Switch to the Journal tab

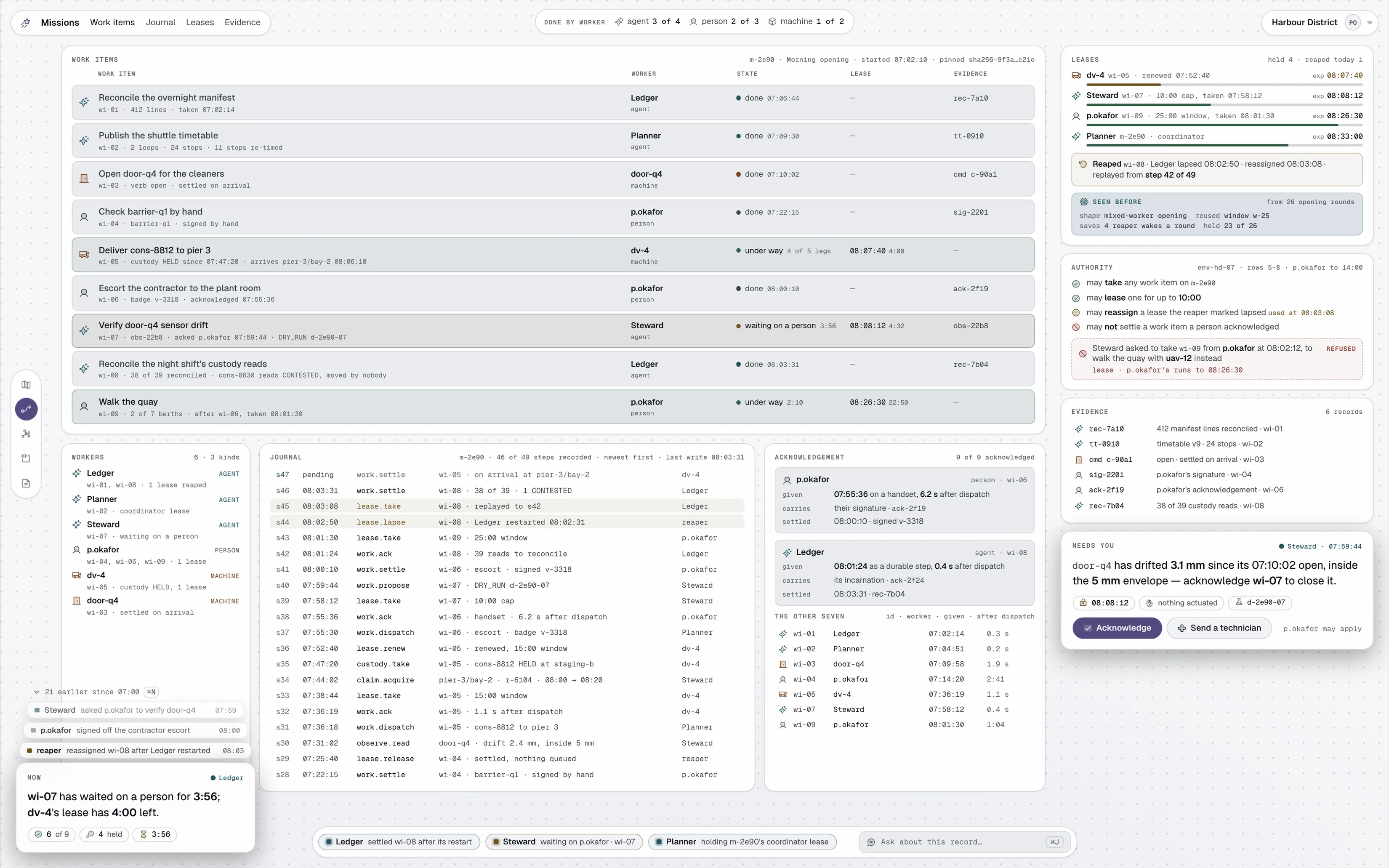(160, 22)
